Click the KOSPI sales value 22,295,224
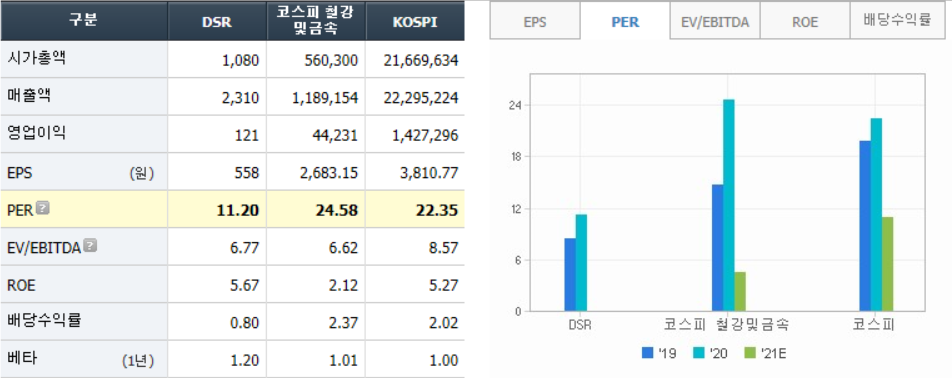The width and height of the screenshot is (952, 378). tap(421, 98)
